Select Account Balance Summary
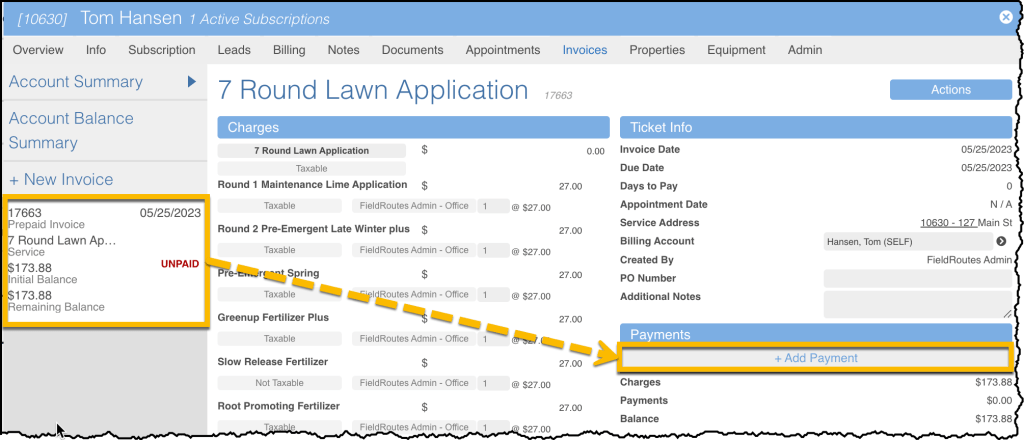1024x440 pixels. [x=71, y=130]
